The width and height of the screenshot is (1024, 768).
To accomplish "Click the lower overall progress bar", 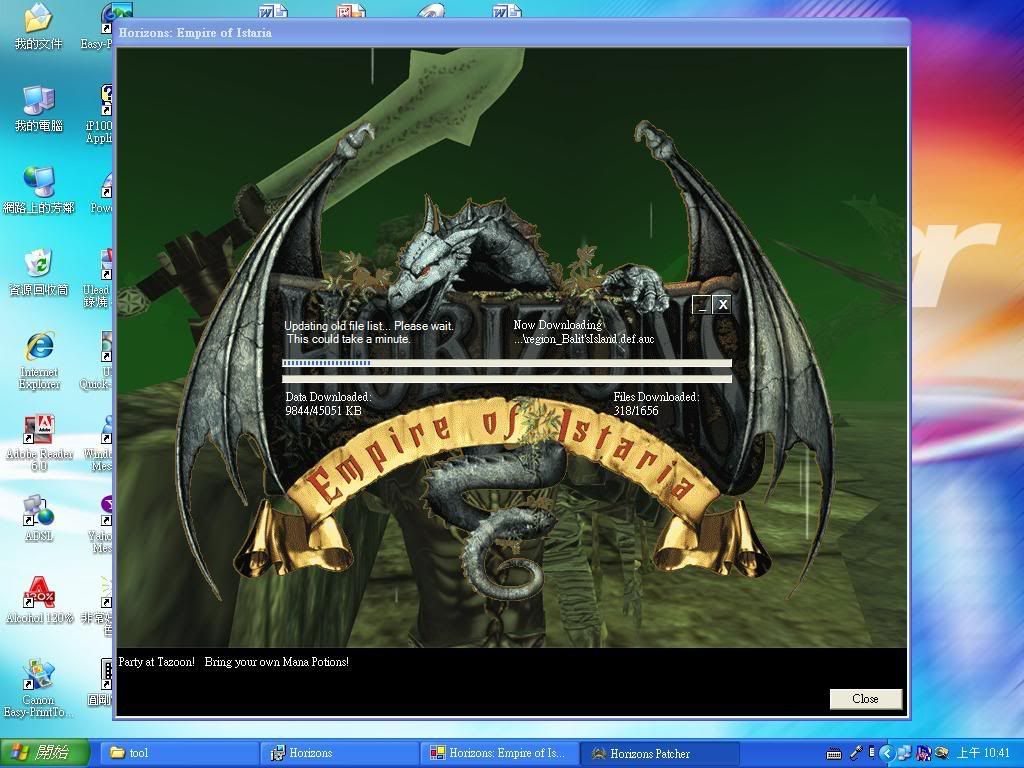I will coord(507,379).
